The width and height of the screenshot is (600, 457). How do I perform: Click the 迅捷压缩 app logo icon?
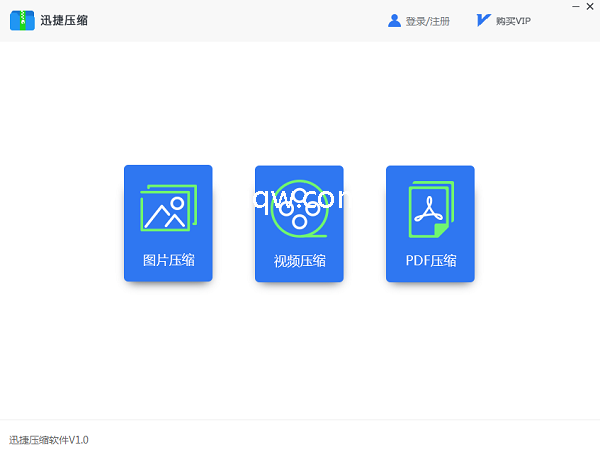[x=21, y=20]
